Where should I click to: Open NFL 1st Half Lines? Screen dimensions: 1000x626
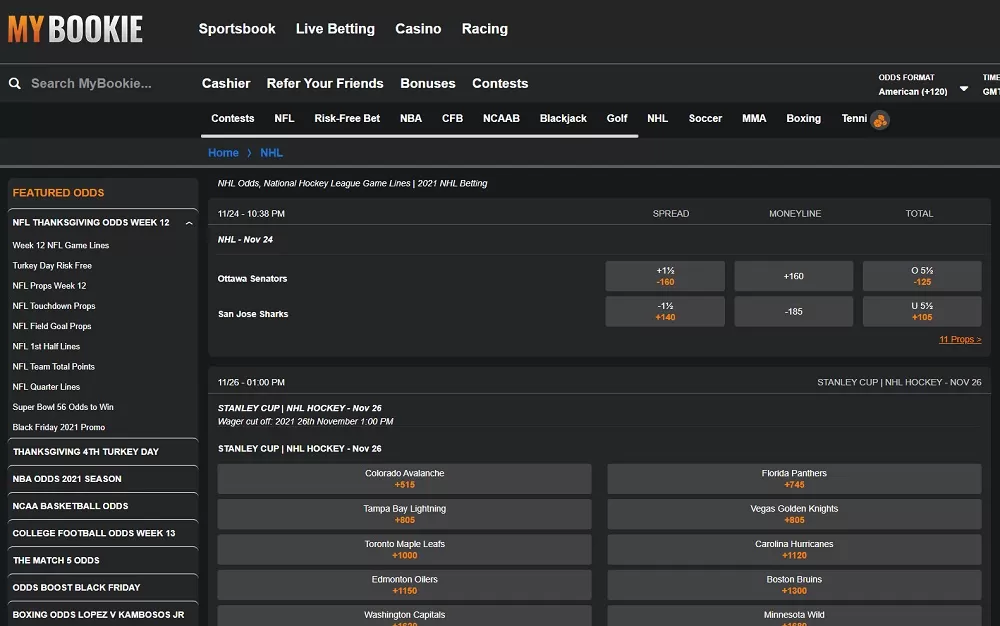pyautogui.click(x=46, y=347)
